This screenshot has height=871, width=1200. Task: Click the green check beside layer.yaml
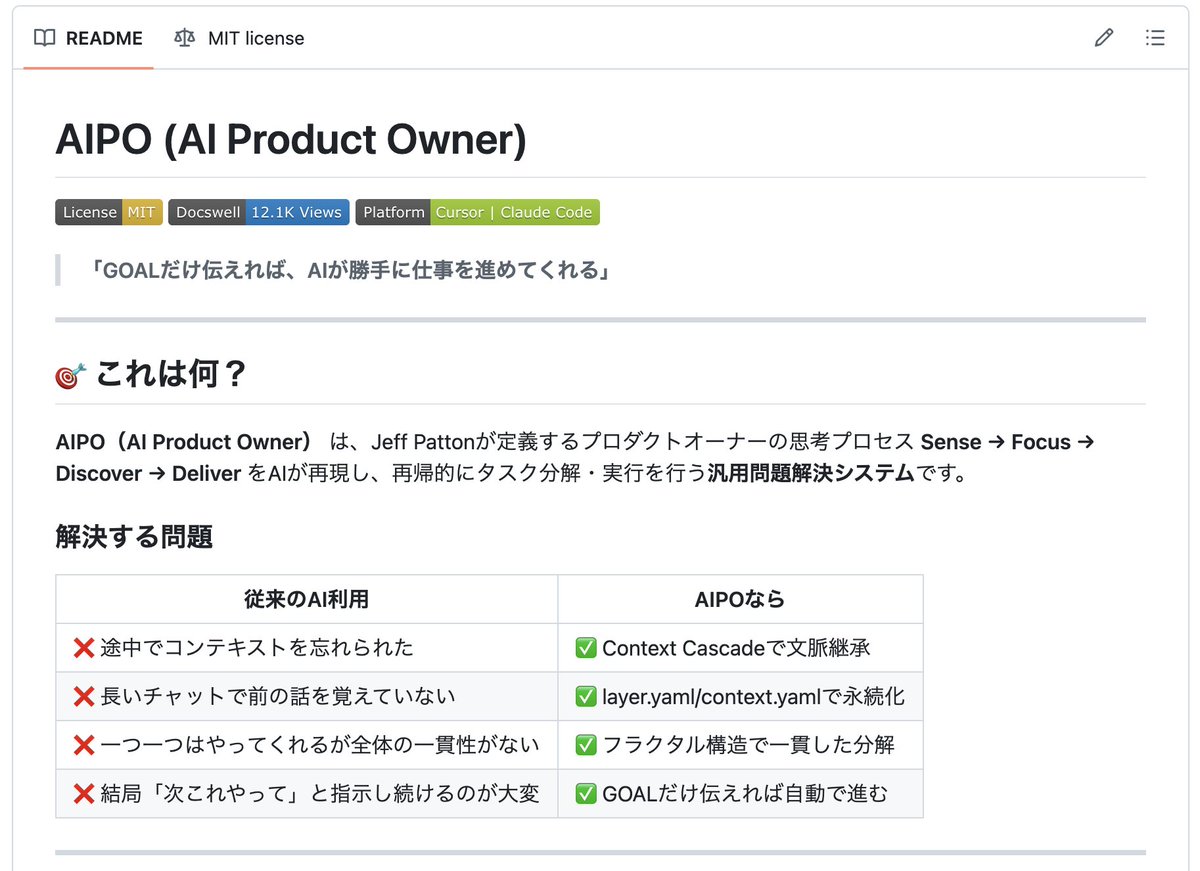[586, 697]
